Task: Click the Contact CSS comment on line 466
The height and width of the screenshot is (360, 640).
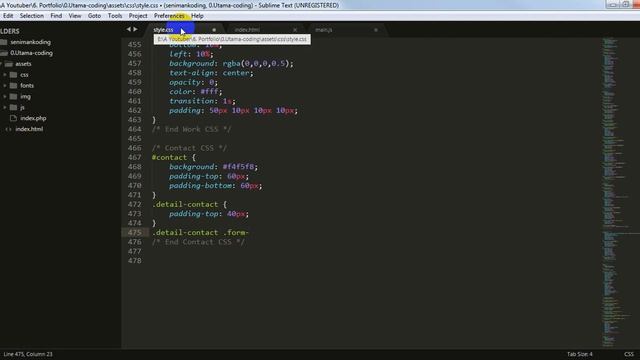Action: pyautogui.click(x=189, y=148)
